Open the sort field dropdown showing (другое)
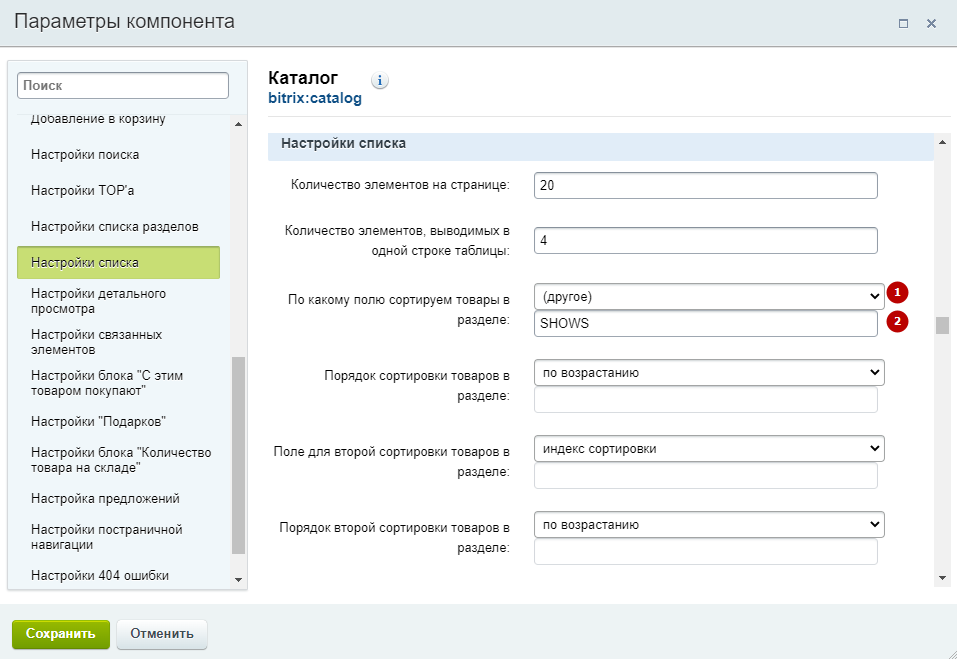Image resolution: width=957 pixels, height=659 pixels. click(x=709, y=297)
